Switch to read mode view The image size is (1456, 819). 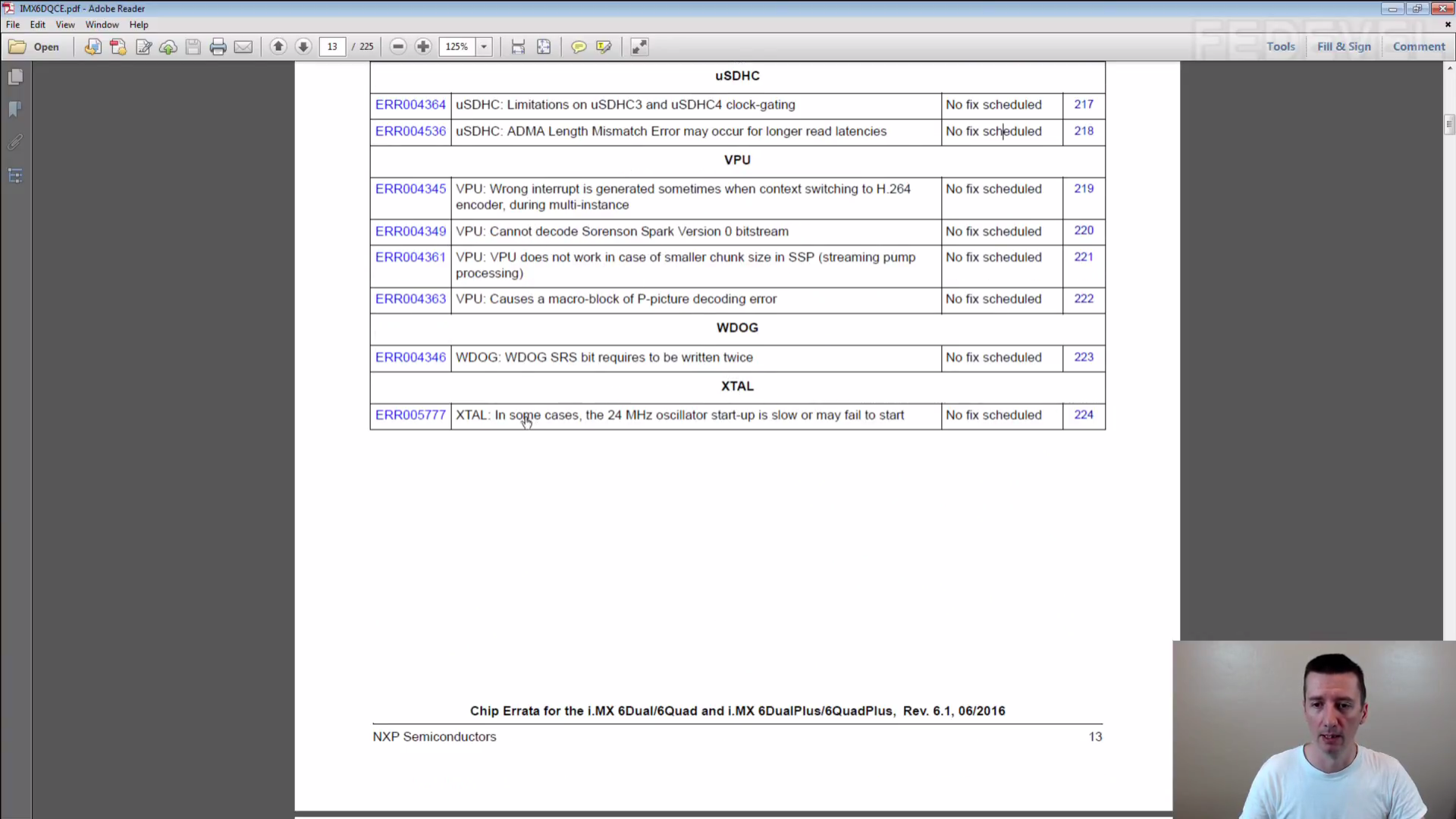[x=639, y=47]
